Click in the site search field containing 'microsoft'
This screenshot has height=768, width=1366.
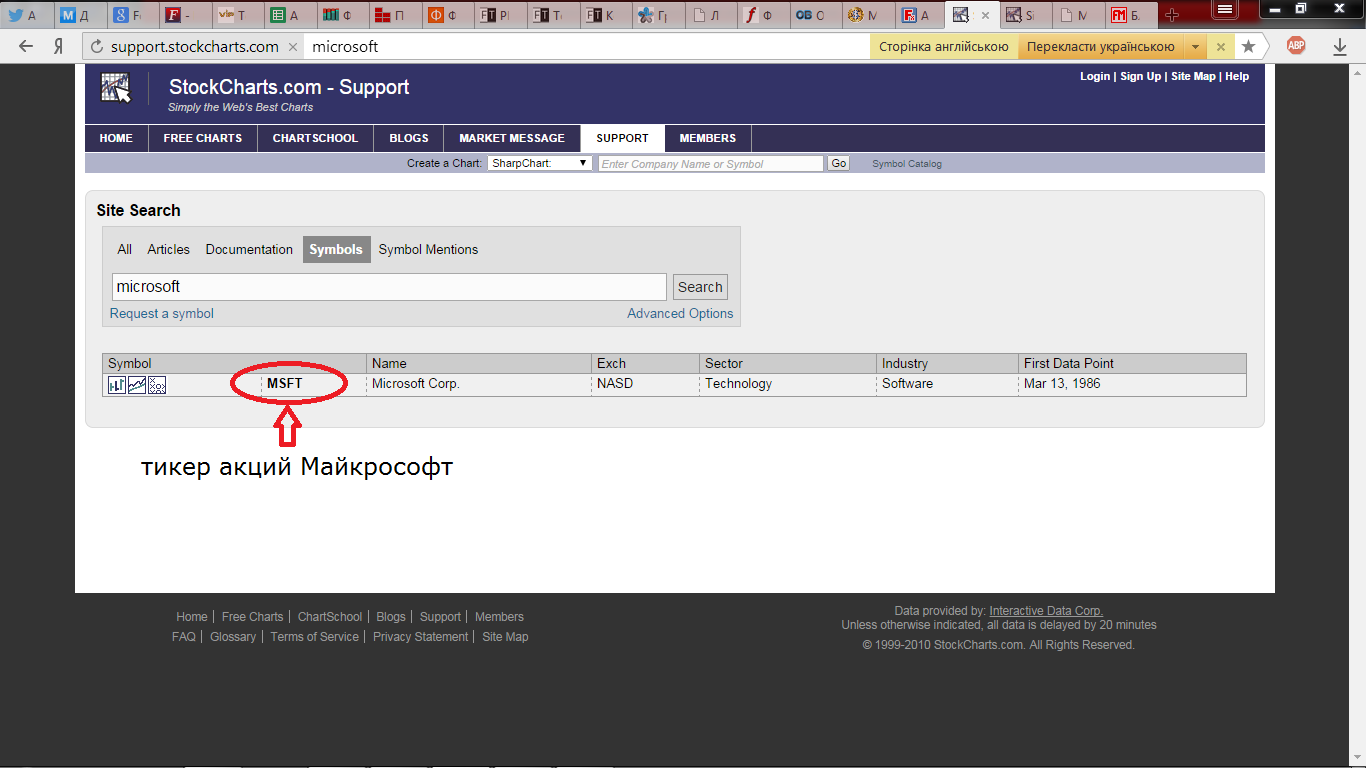pyautogui.click(x=389, y=287)
